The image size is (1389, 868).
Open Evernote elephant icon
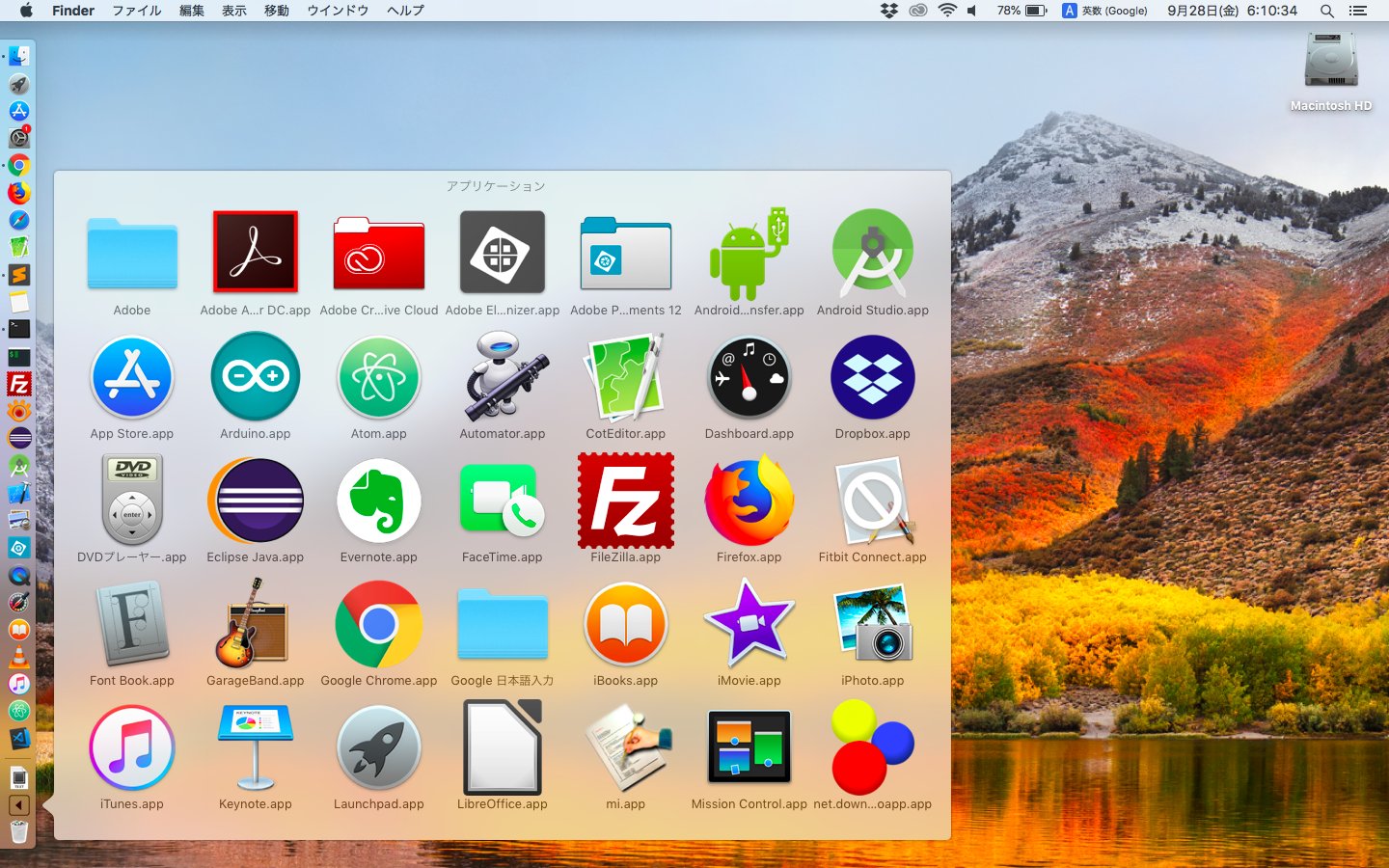(x=378, y=500)
